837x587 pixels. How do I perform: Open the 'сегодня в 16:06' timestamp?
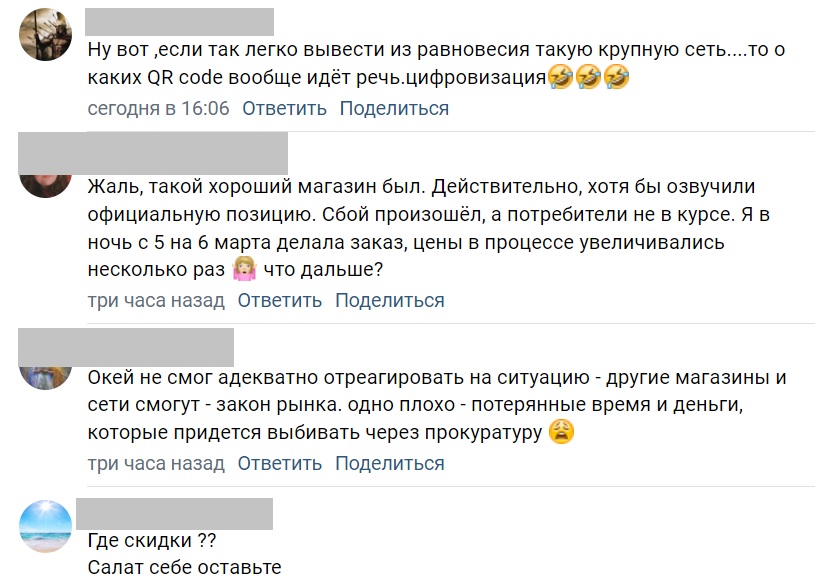[158, 108]
